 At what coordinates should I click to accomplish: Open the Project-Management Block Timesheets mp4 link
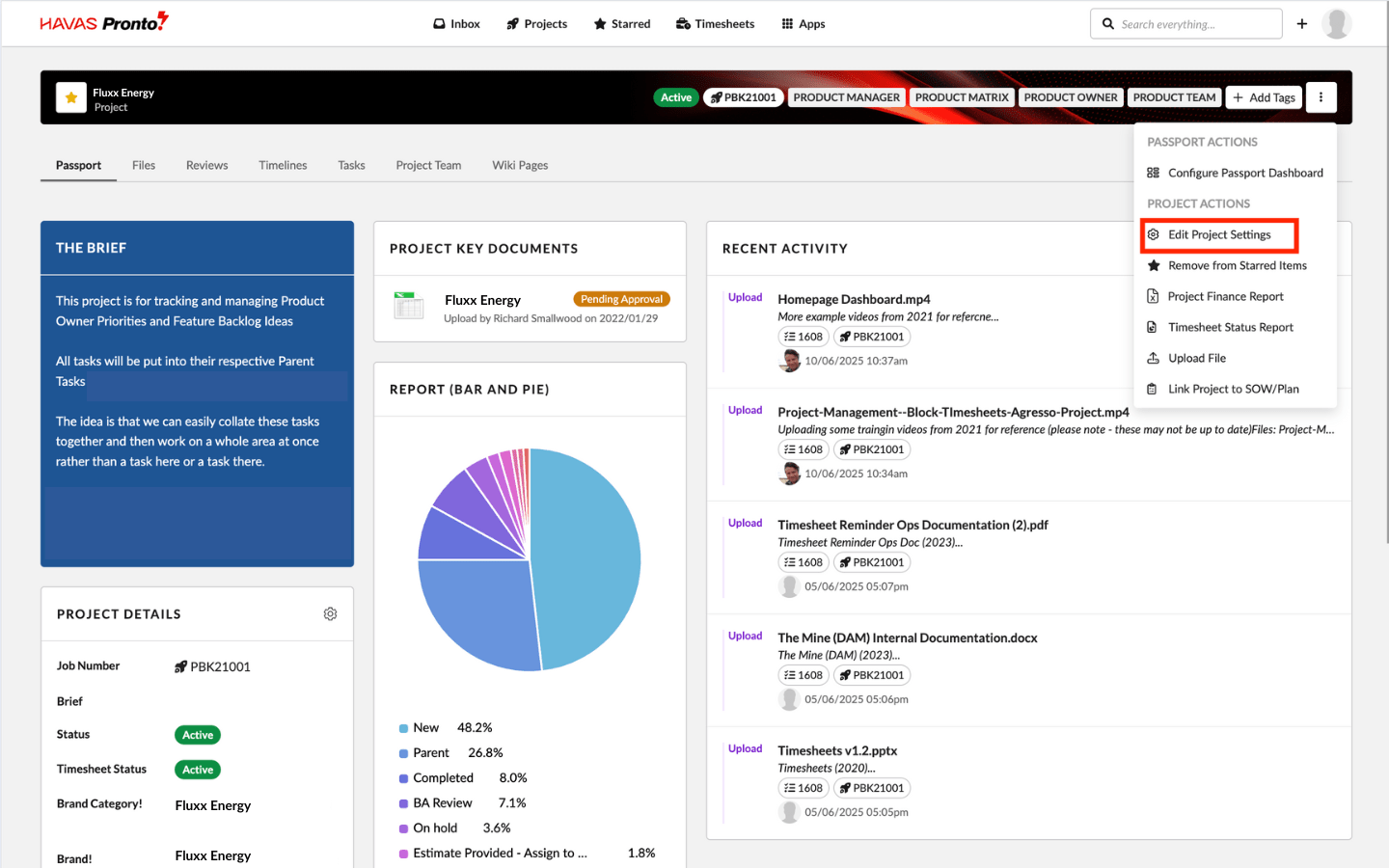(953, 412)
